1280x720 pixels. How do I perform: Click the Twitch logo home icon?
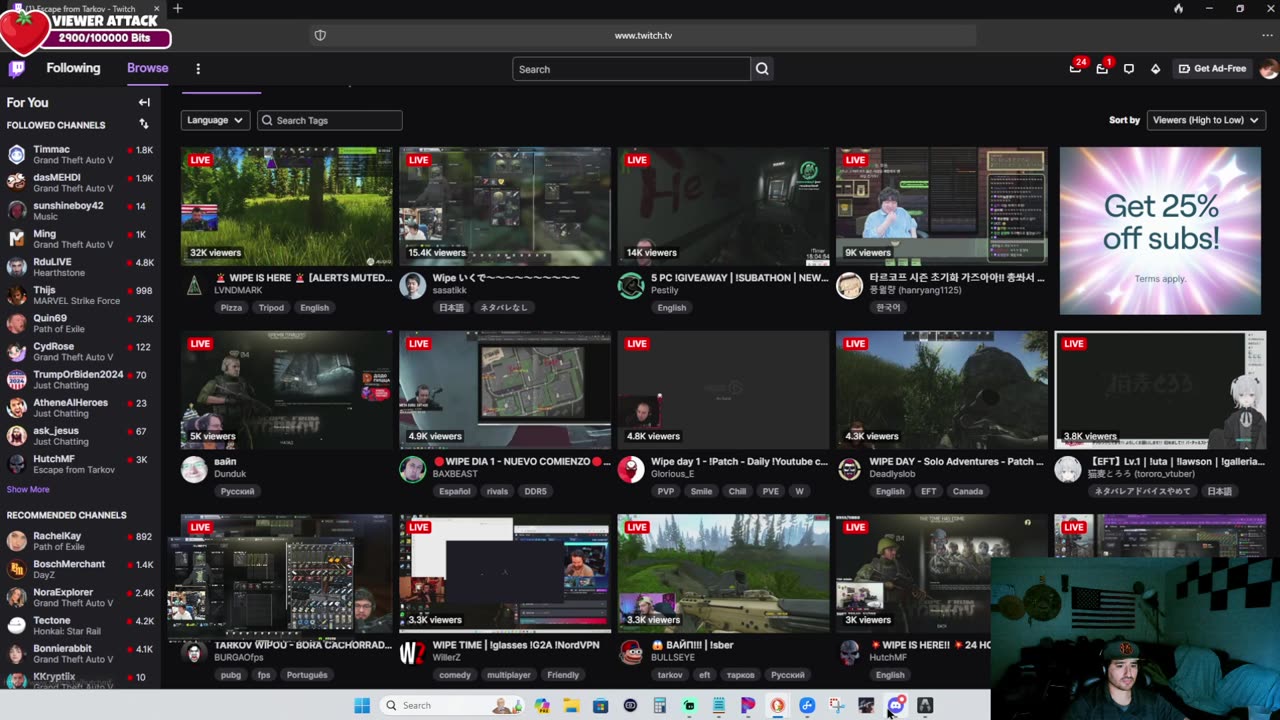pos(17,68)
